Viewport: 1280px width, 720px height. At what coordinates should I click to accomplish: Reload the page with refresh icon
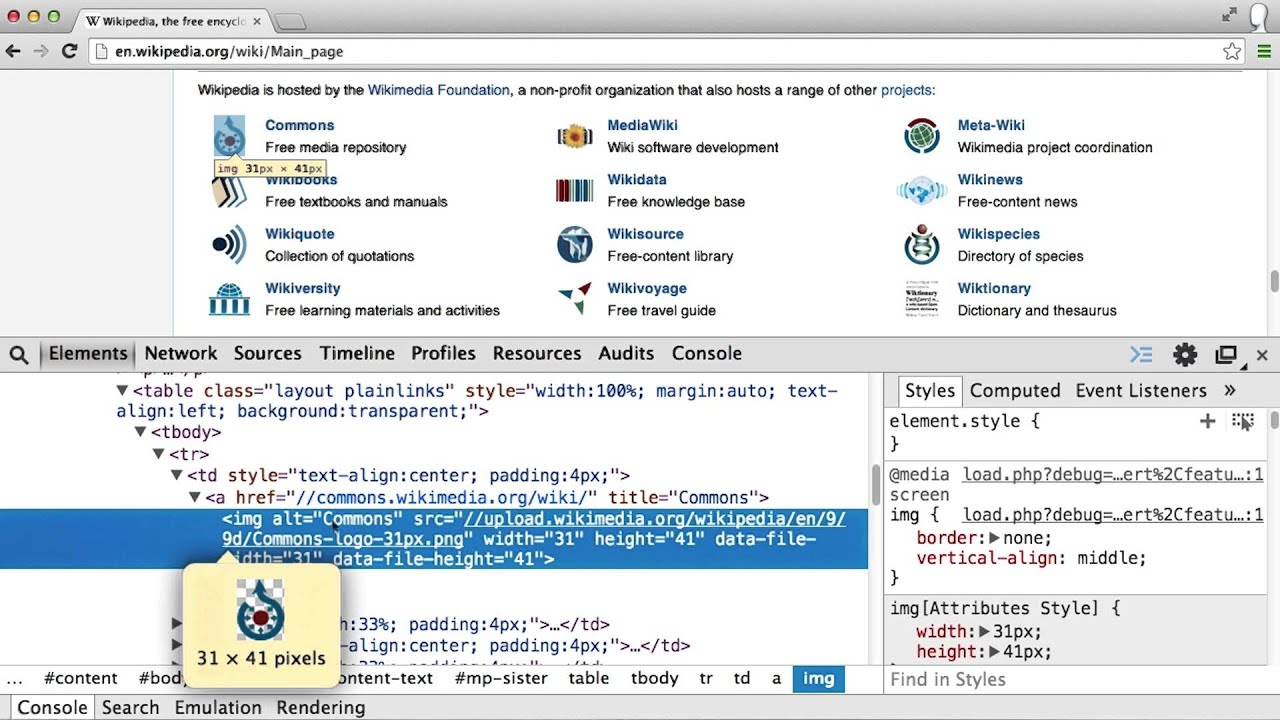[69, 51]
